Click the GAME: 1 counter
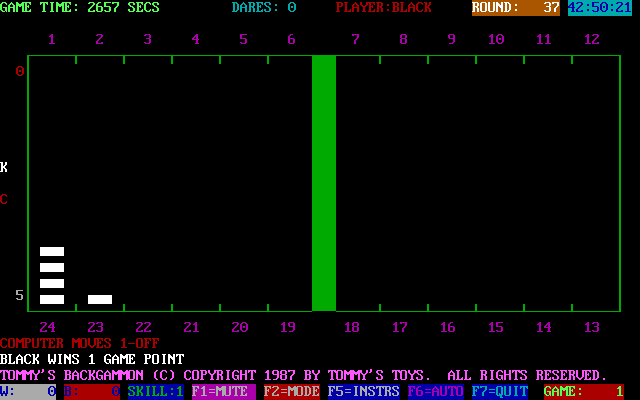This screenshot has width=640, height=400. [583, 391]
